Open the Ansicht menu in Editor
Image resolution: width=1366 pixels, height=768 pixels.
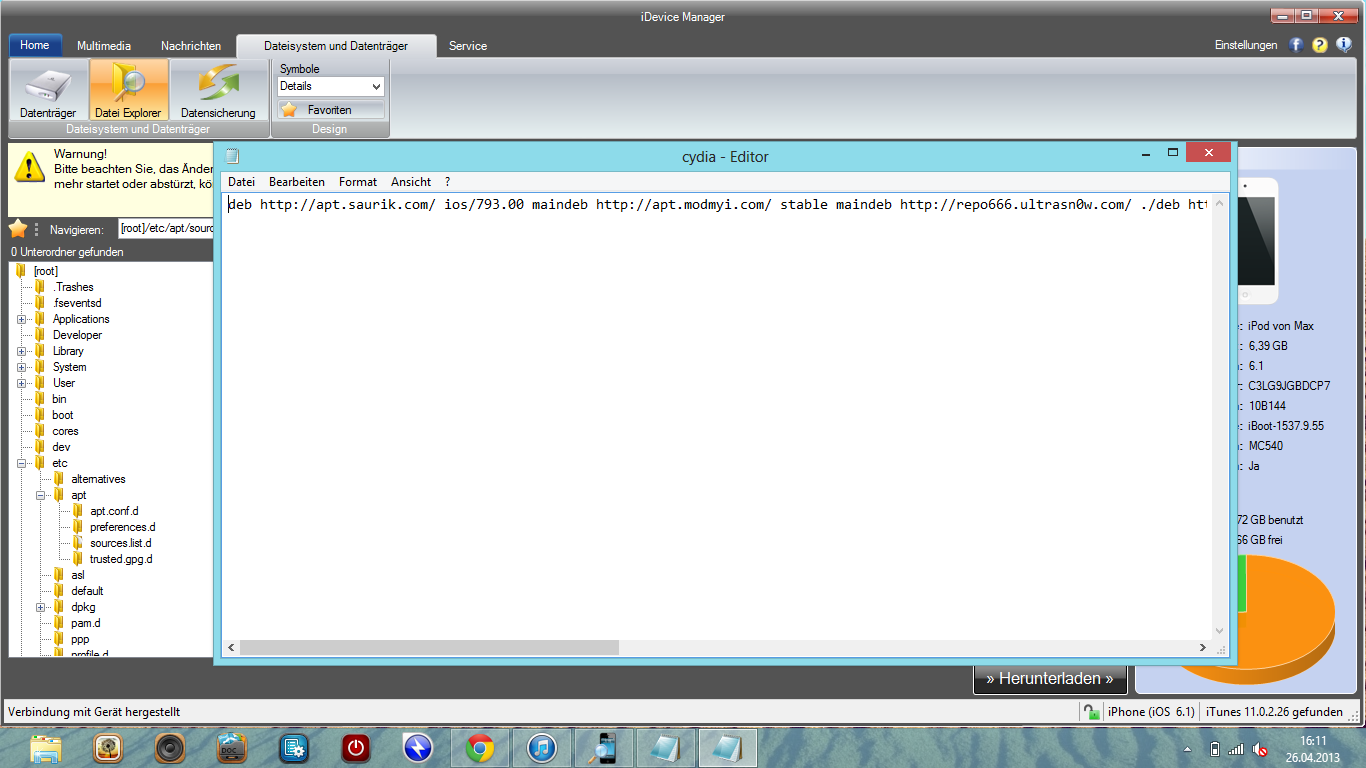411,182
